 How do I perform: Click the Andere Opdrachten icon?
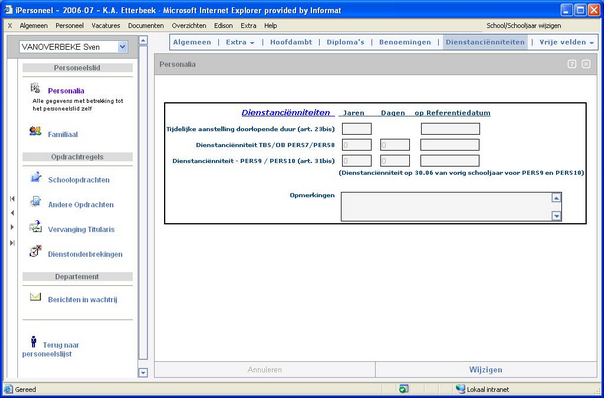(x=35, y=202)
